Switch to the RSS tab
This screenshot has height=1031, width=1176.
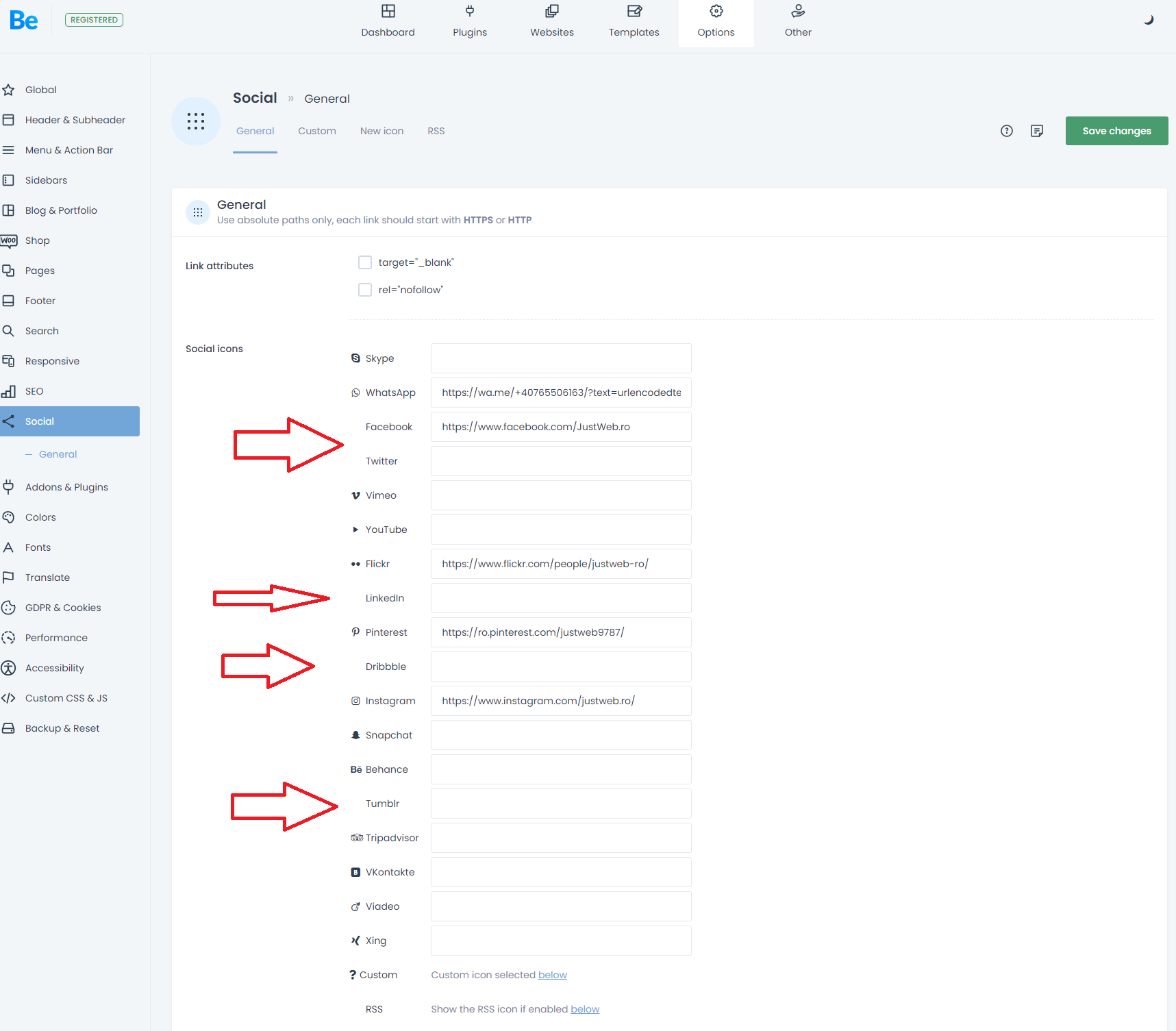436,131
